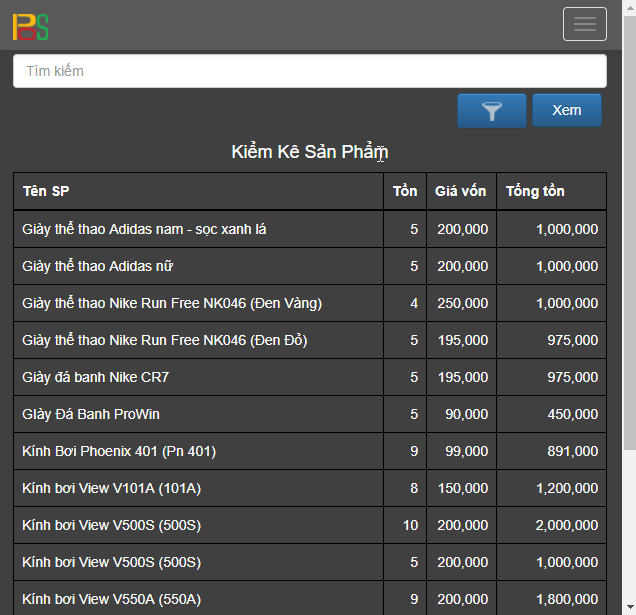Focus the Tìm kiếm search field

[x=309, y=71]
